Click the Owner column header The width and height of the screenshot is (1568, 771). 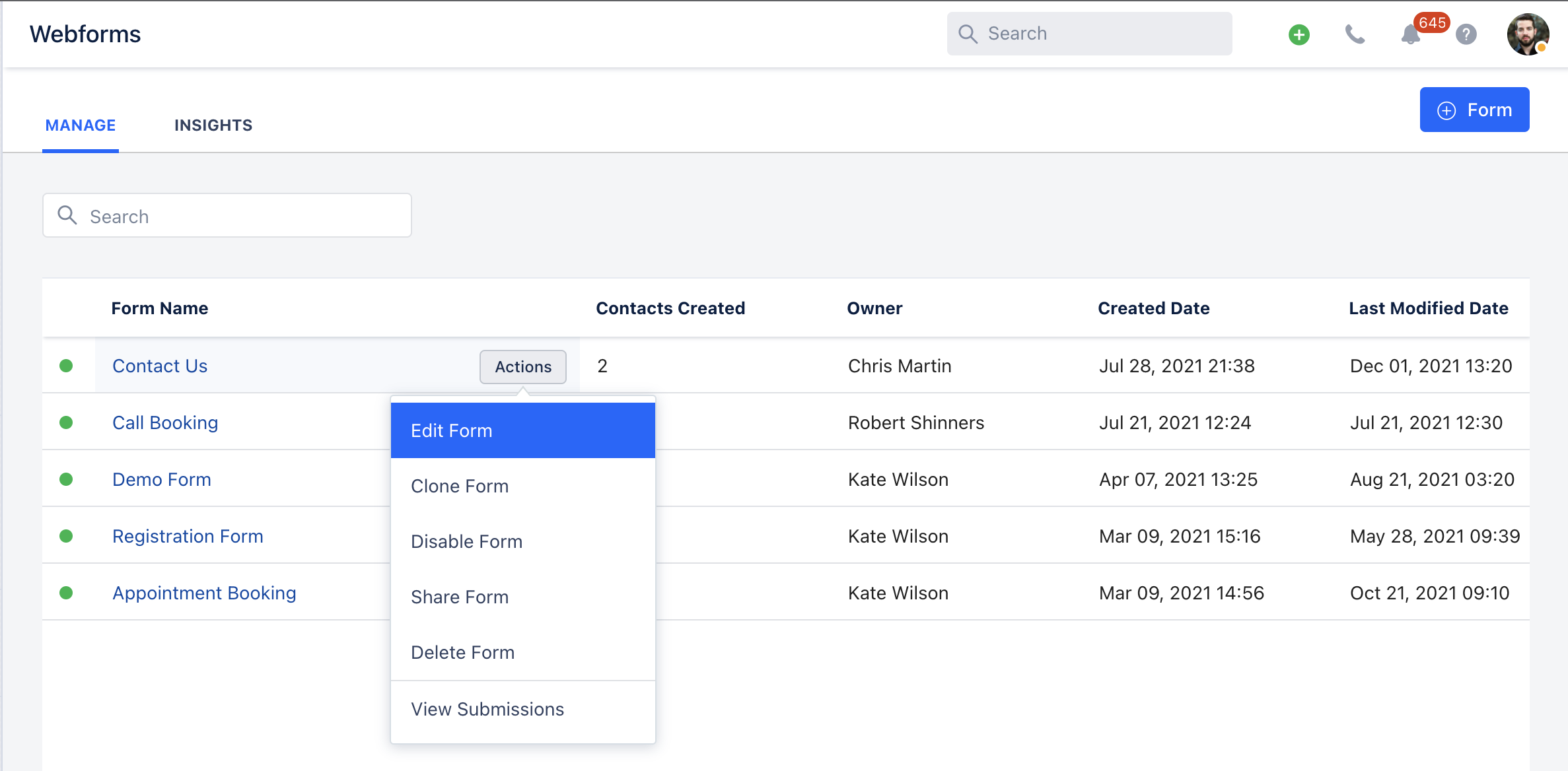pyautogui.click(x=874, y=308)
